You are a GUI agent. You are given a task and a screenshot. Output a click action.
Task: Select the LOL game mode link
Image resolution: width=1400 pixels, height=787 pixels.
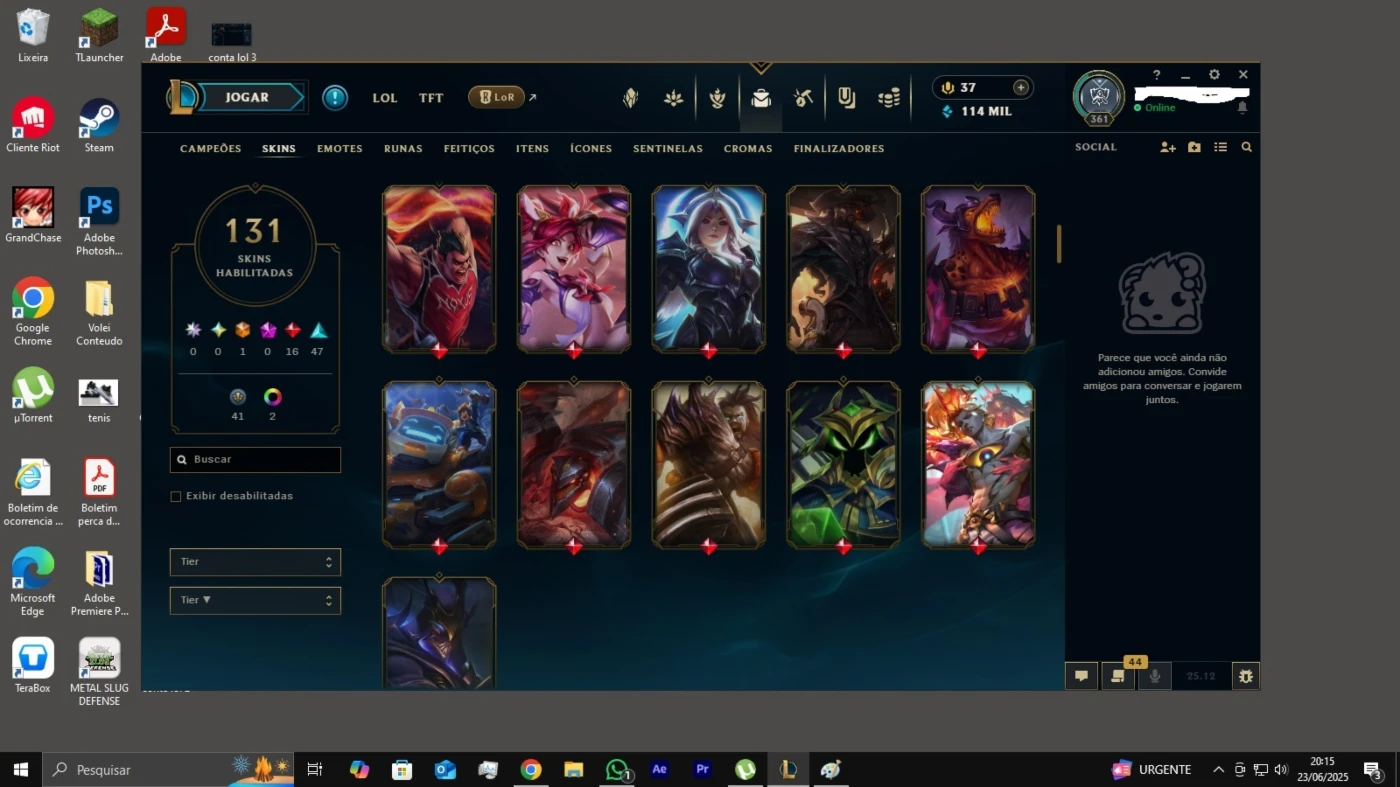point(385,98)
